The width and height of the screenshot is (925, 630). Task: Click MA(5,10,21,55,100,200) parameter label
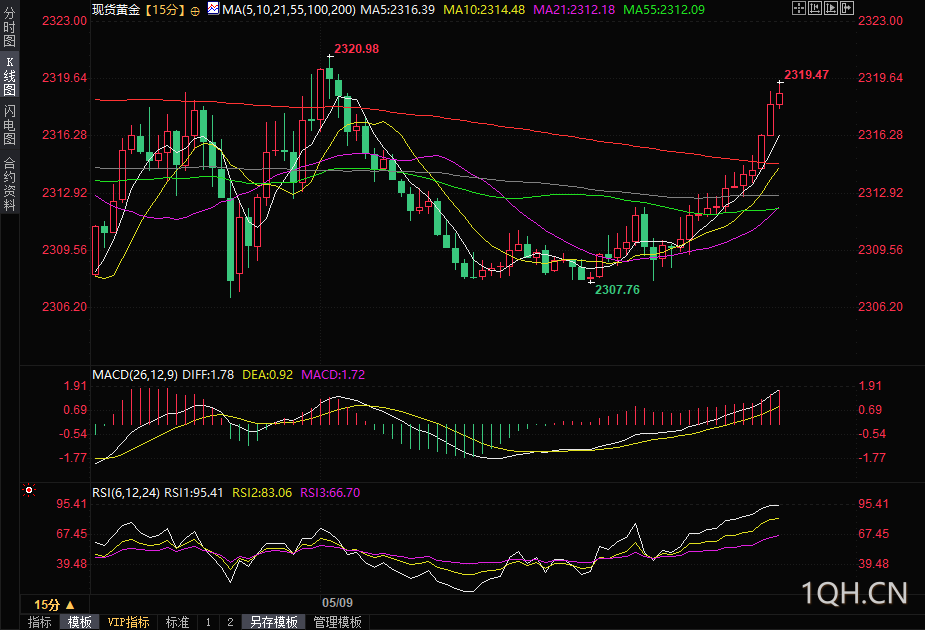tap(289, 9)
